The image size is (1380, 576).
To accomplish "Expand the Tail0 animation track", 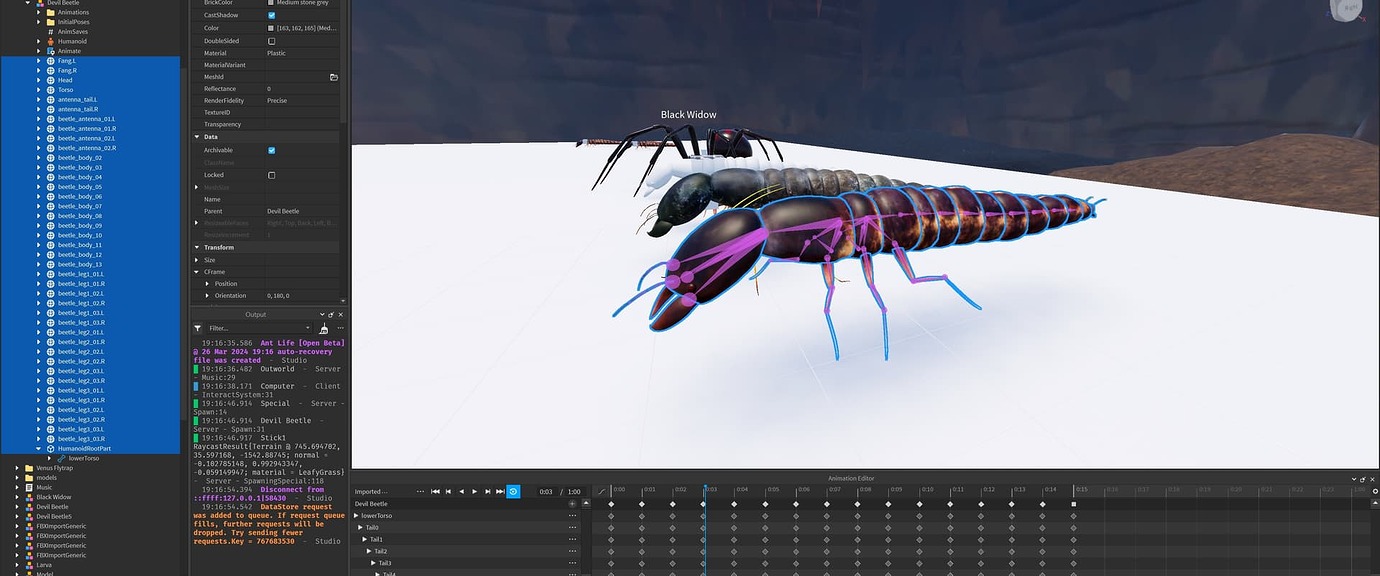I will click(x=361, y=527).
